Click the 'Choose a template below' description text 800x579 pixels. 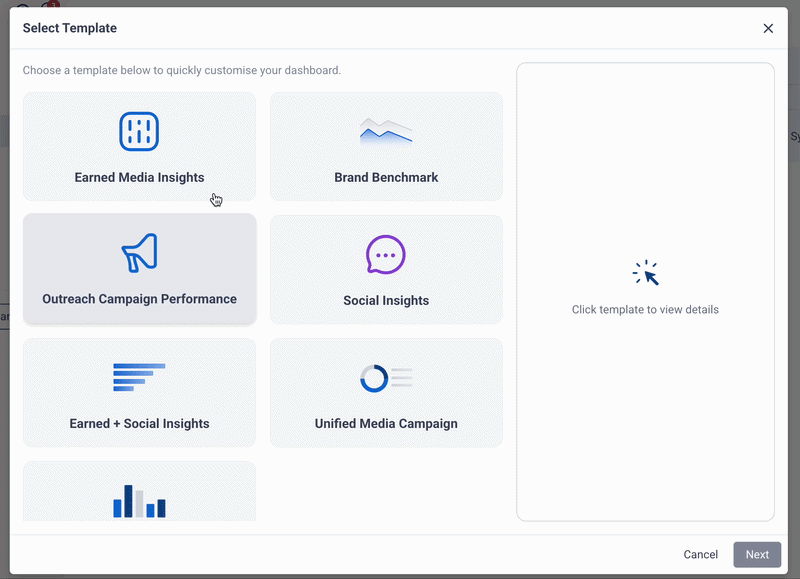(x=182, y=71)
